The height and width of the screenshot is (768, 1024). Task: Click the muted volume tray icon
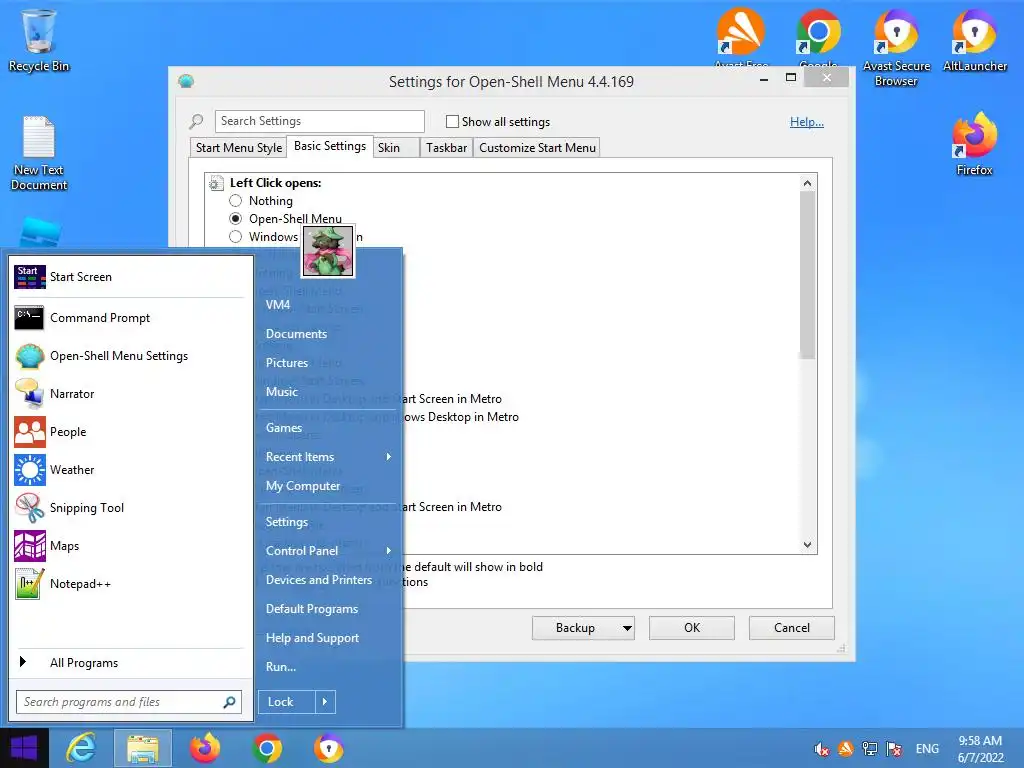pyautogui.click(x=821, y=749)
